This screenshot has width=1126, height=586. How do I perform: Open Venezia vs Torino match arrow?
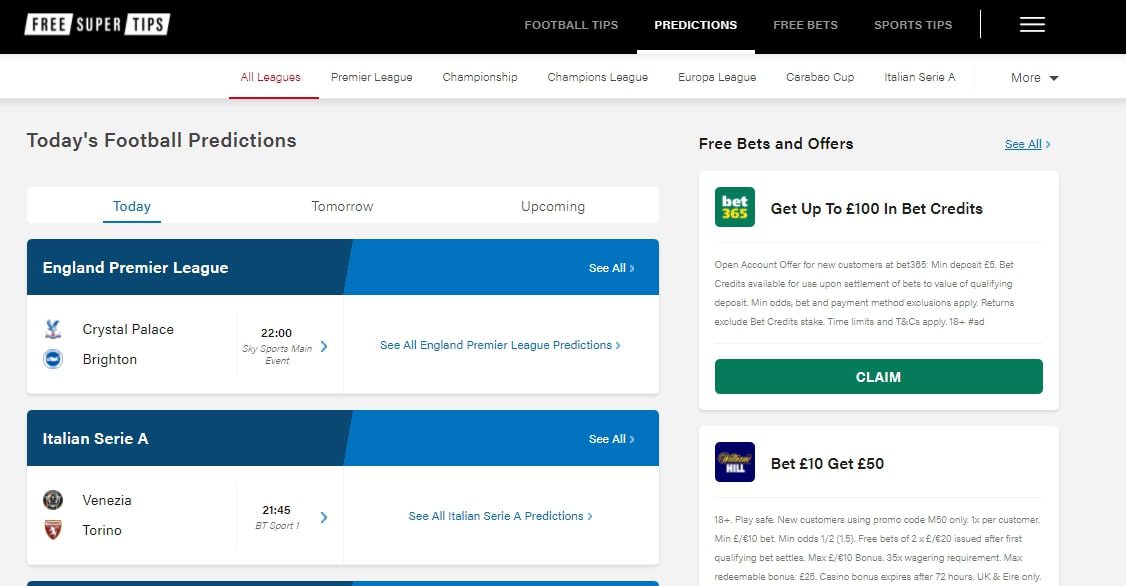click(x=324, y=517)
